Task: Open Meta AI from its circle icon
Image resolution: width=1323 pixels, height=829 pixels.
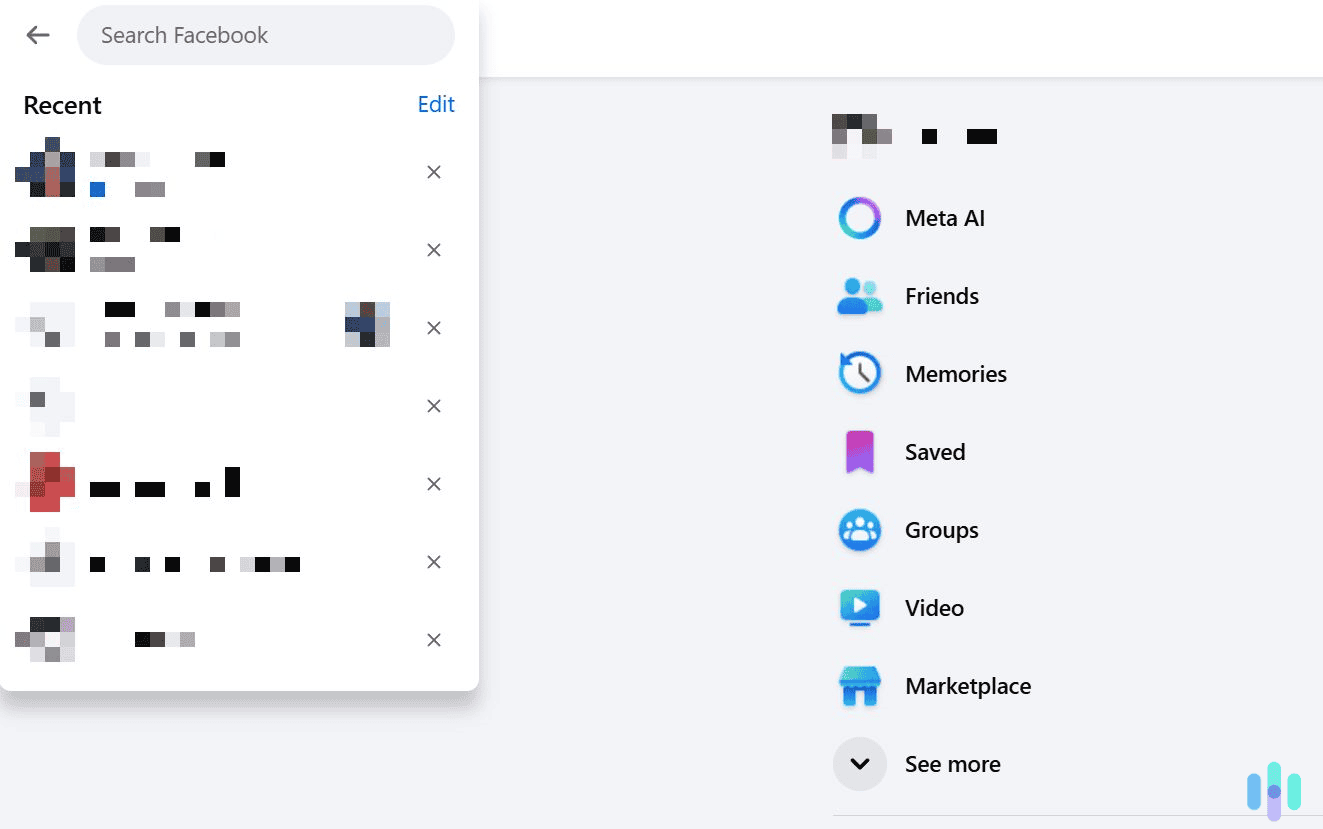Action: pyautogui.click(x=859, y=218)
